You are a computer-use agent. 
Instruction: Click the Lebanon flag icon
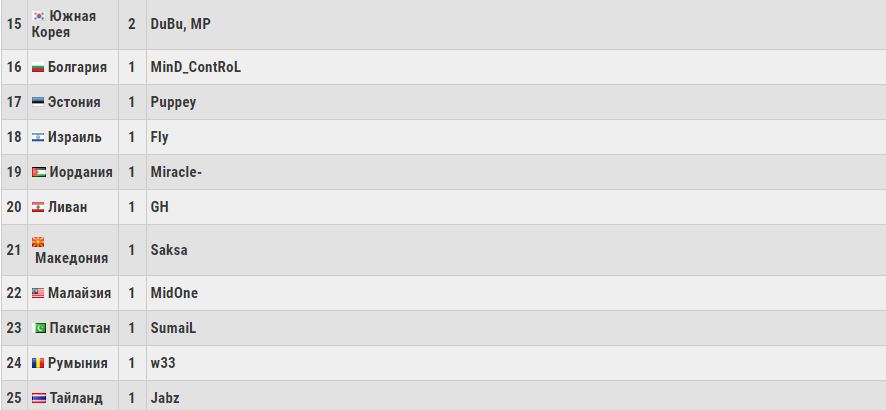(38, 208)
